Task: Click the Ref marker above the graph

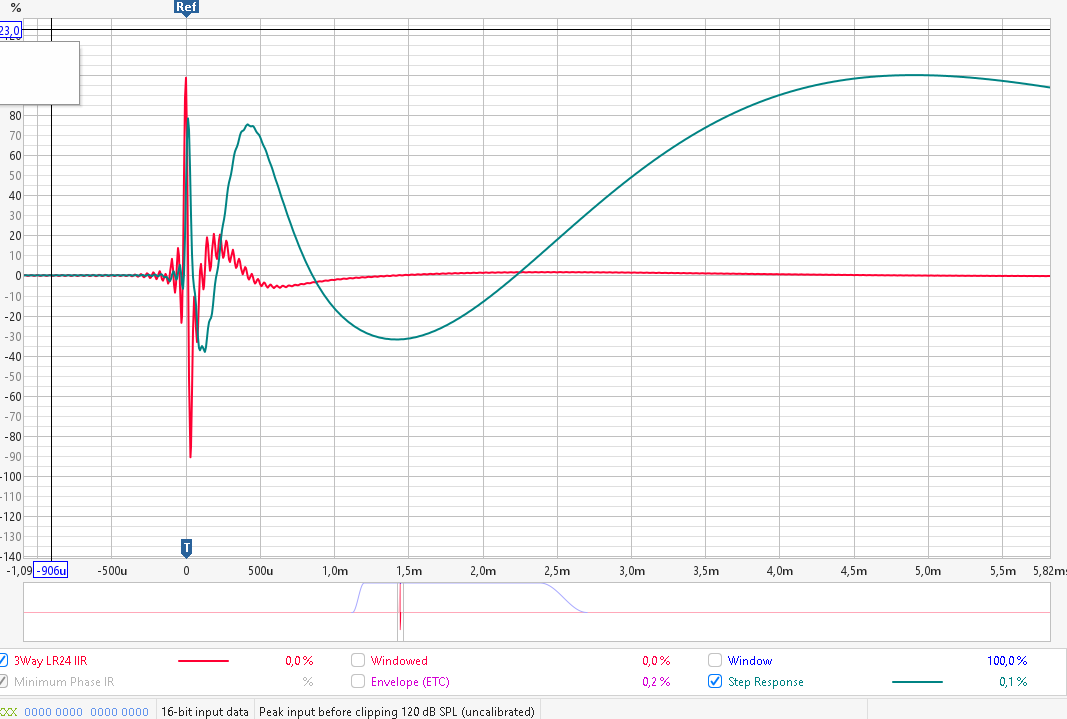Action: click(186, 8)
